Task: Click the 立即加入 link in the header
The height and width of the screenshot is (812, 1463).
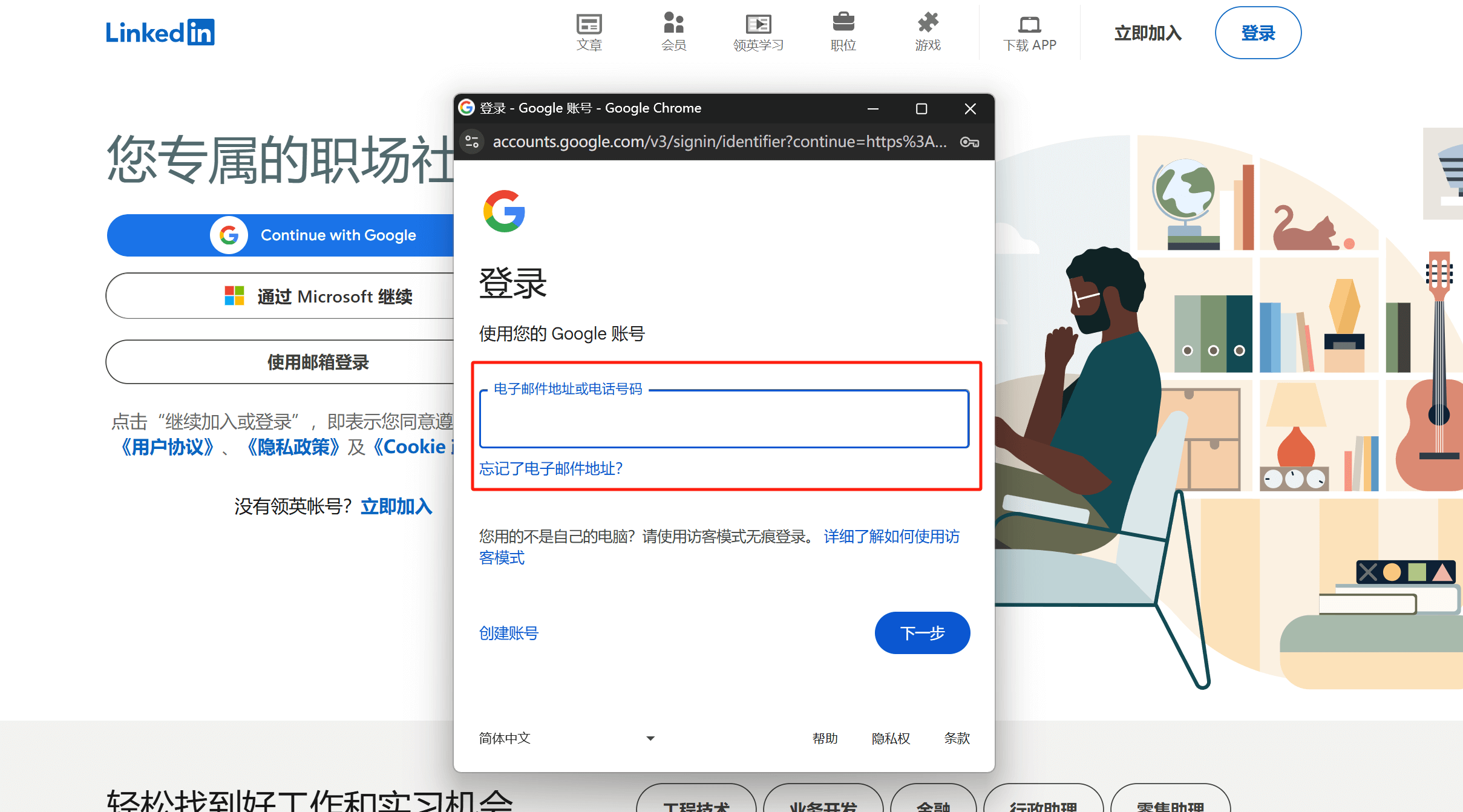Action: pyautogui.click(x=1148, y=33)
